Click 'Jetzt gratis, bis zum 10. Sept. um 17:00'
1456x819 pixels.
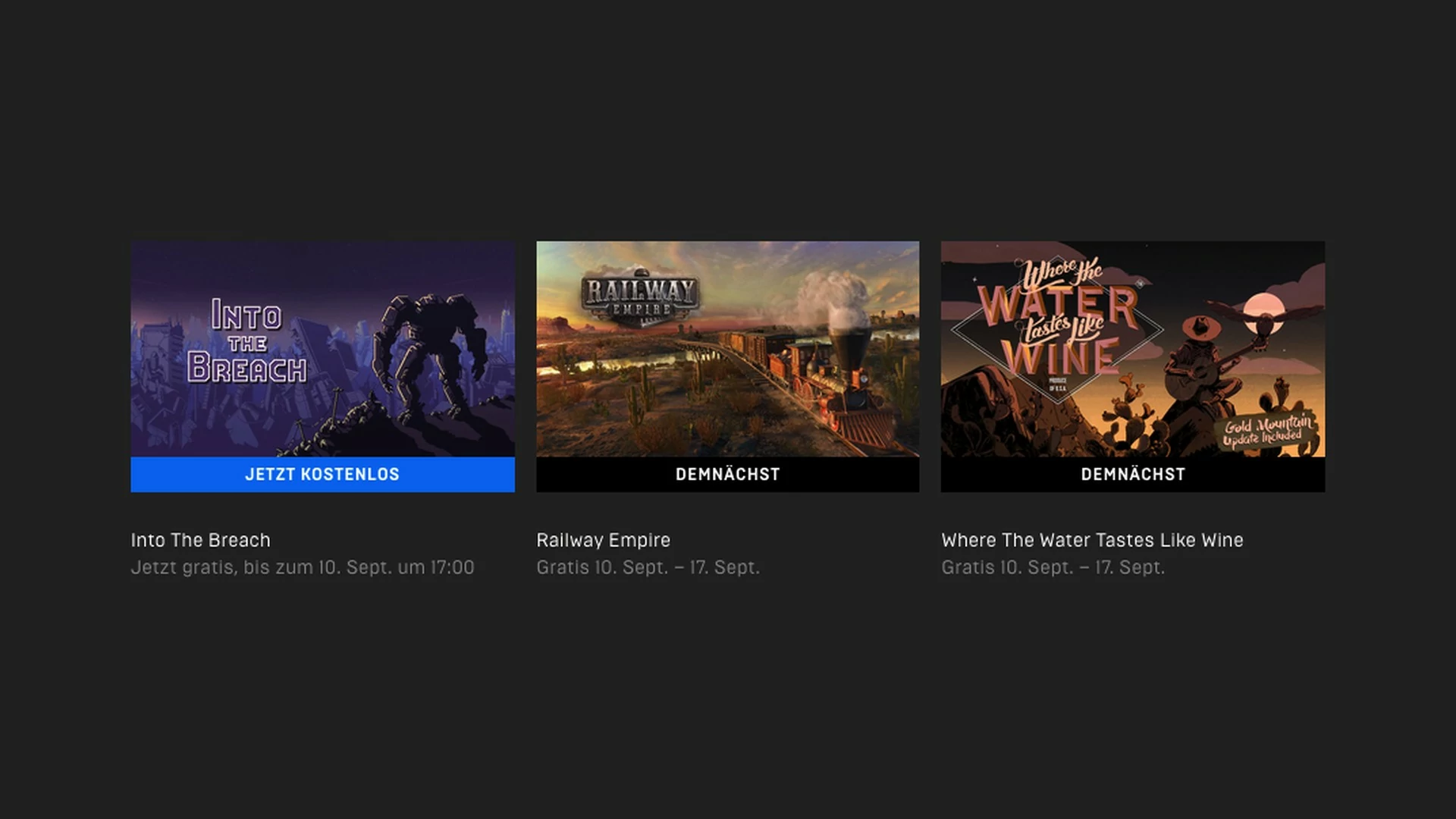[302, 567]
